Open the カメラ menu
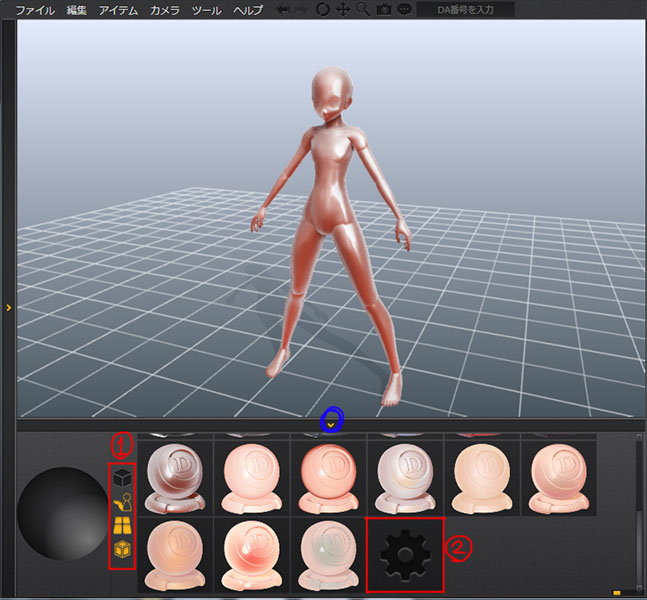This screenshot has height=600, width=647. (x=164, y=10)
